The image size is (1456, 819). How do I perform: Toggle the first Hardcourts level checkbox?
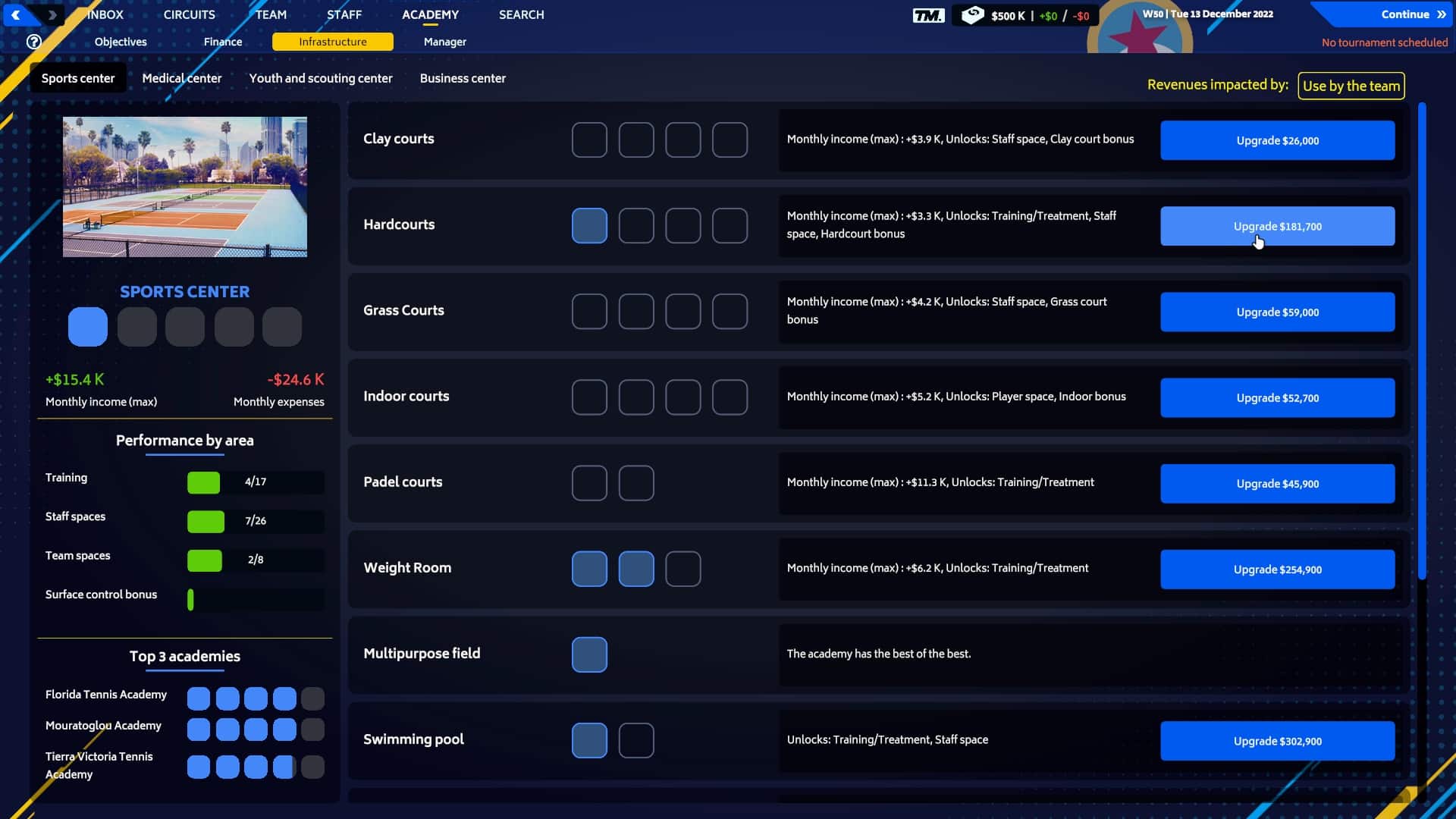coord(589,225)
